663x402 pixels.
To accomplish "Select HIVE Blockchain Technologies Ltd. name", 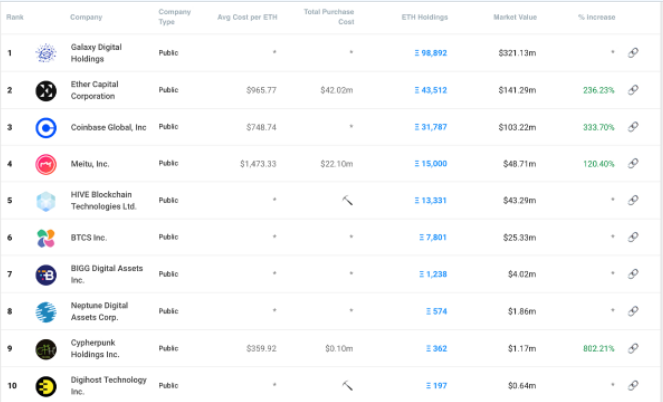I will coord(104,201).
